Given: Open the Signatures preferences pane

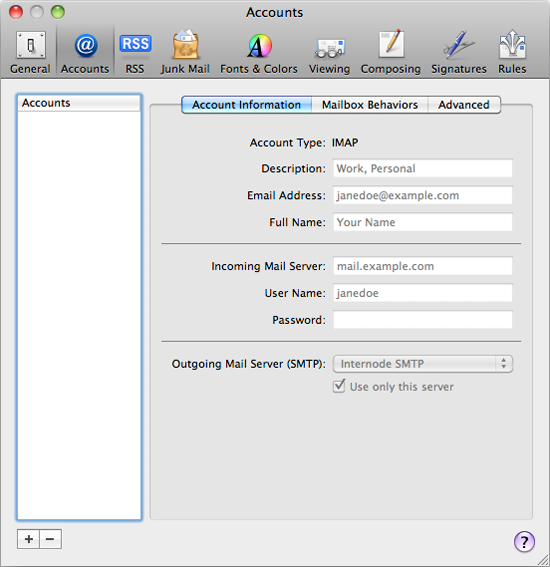Looking at the screenshot, I should pyautogui.click(x=459, y=52).
